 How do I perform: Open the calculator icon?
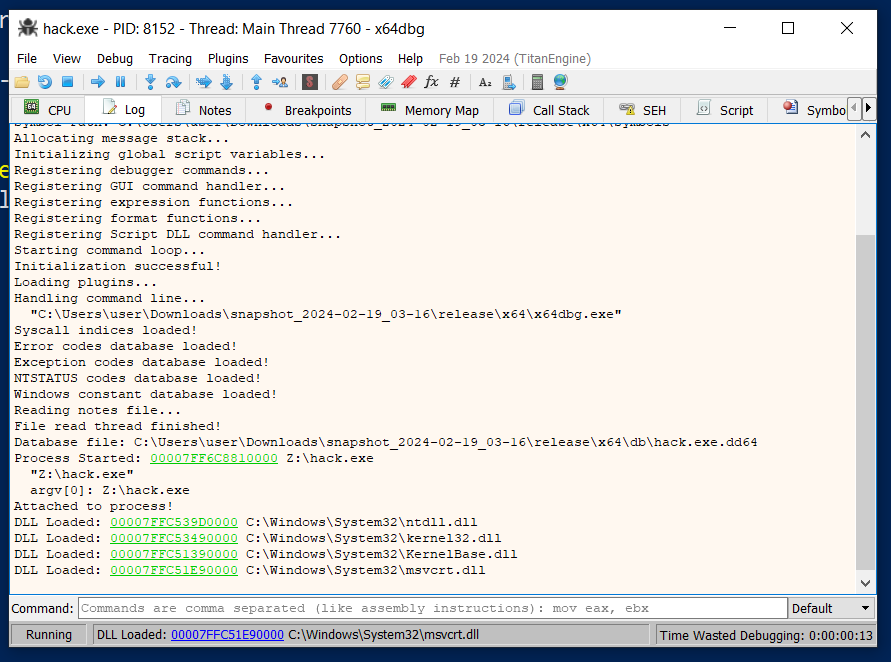coord(537,82)
